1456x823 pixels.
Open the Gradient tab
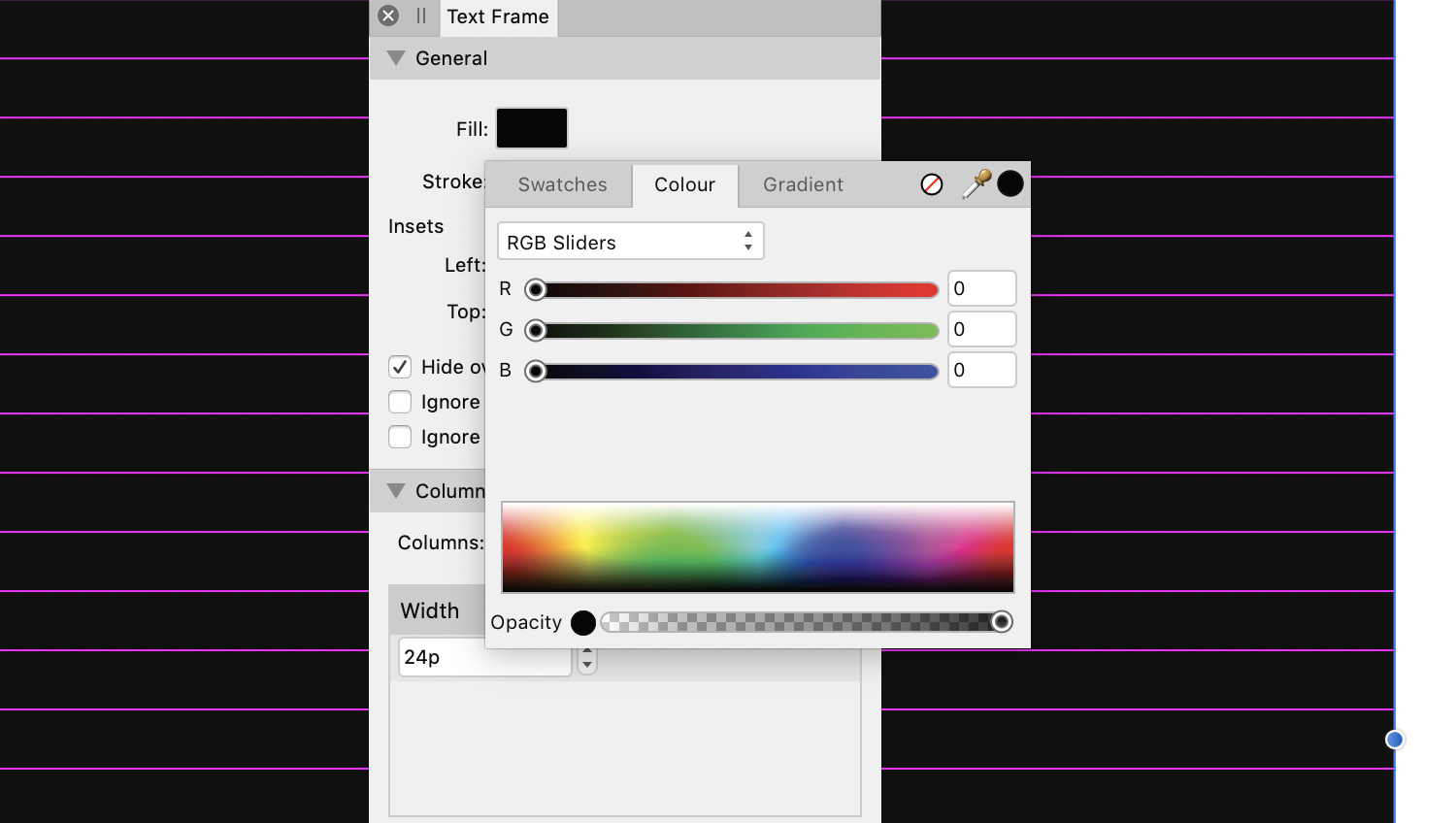pyautogui.click(x=802, y=184)
